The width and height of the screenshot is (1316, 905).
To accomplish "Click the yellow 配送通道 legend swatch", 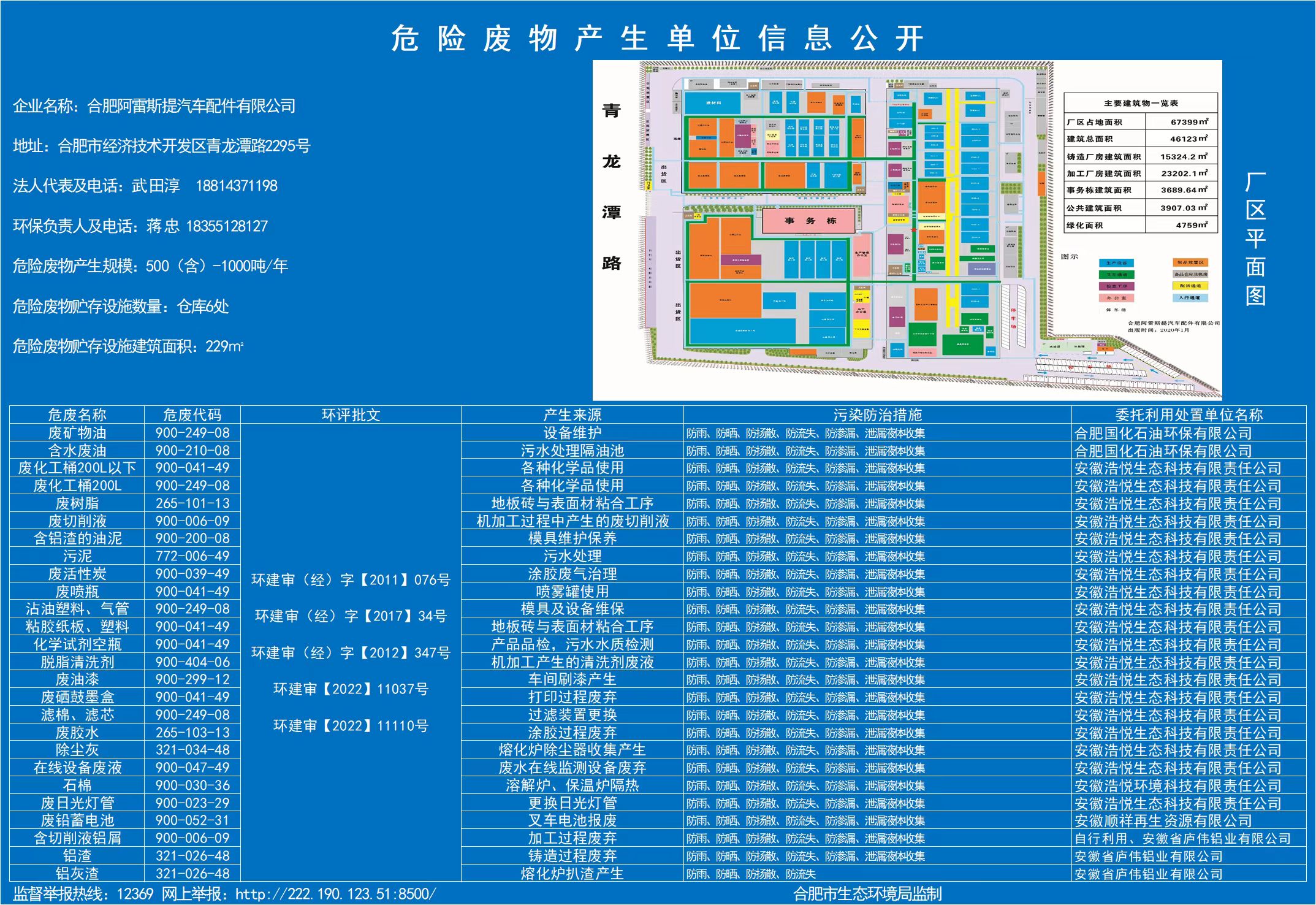I will (1190, 286).
